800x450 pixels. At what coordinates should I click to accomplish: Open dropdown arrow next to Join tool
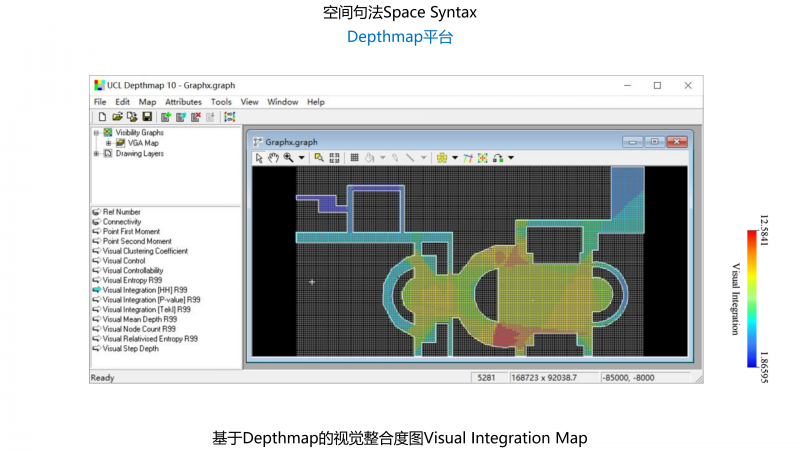[511, 158]
